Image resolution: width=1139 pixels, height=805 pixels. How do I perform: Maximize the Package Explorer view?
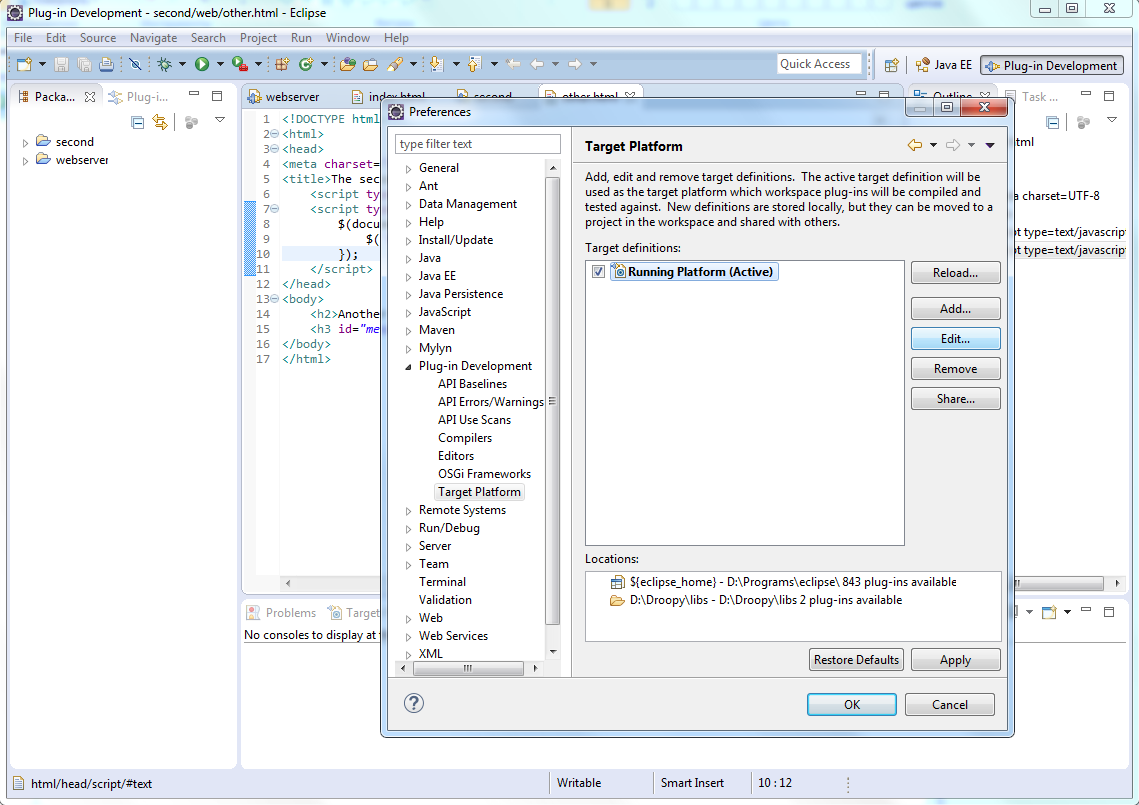[216, 95]
